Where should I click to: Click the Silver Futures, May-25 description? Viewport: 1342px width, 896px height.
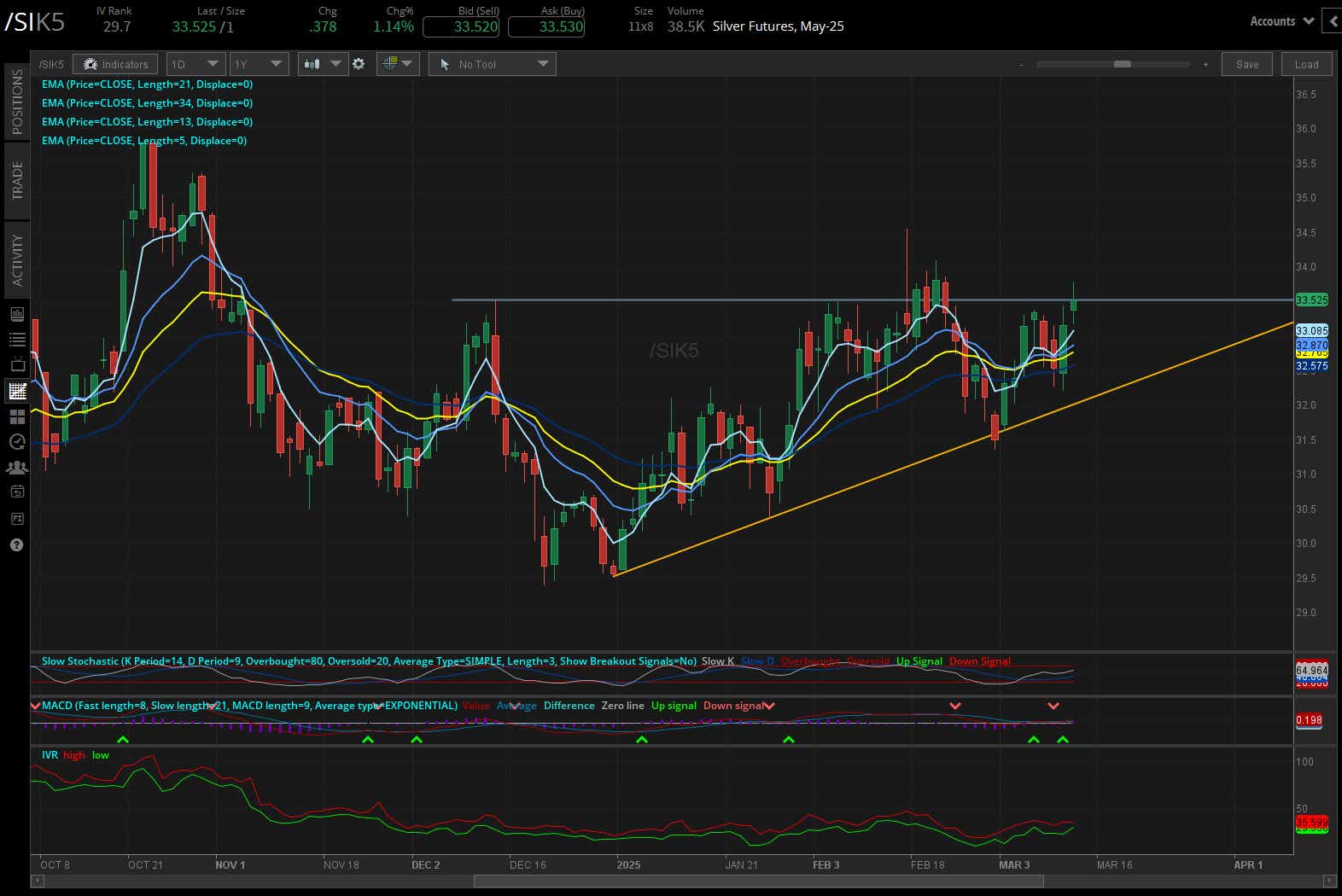point(779,26)
